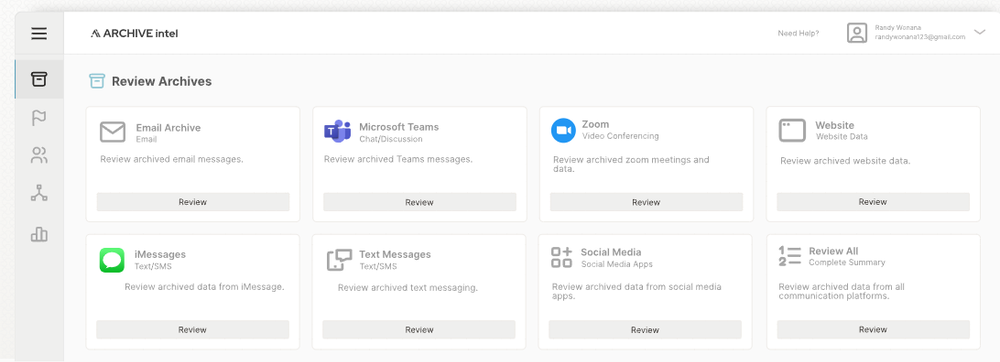Click the Review All card title
Image resolution: width=1000 pixels, height=362 pixels.
click(x=834, y=251)
